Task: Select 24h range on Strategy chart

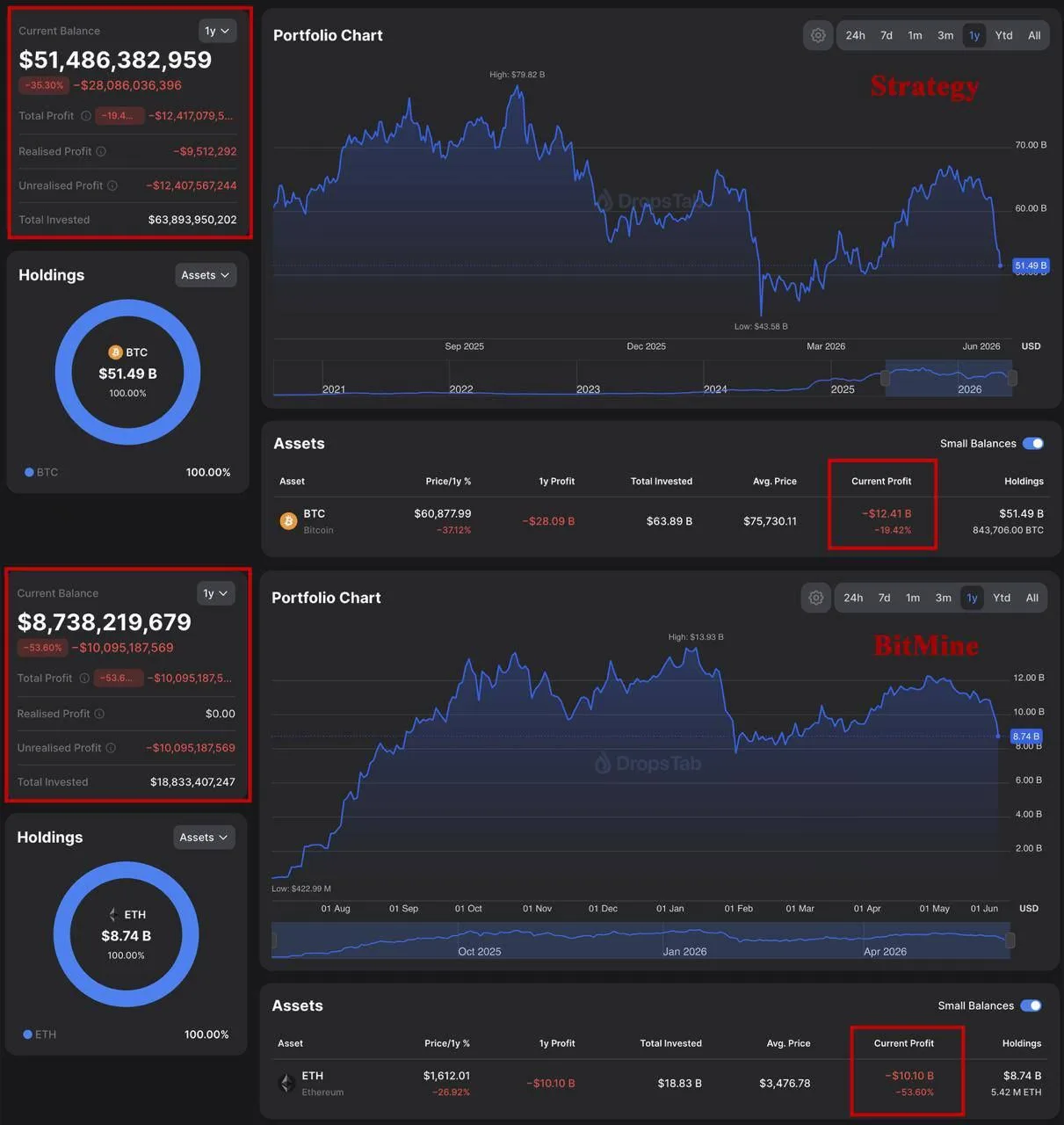Action: pos(856,35)
